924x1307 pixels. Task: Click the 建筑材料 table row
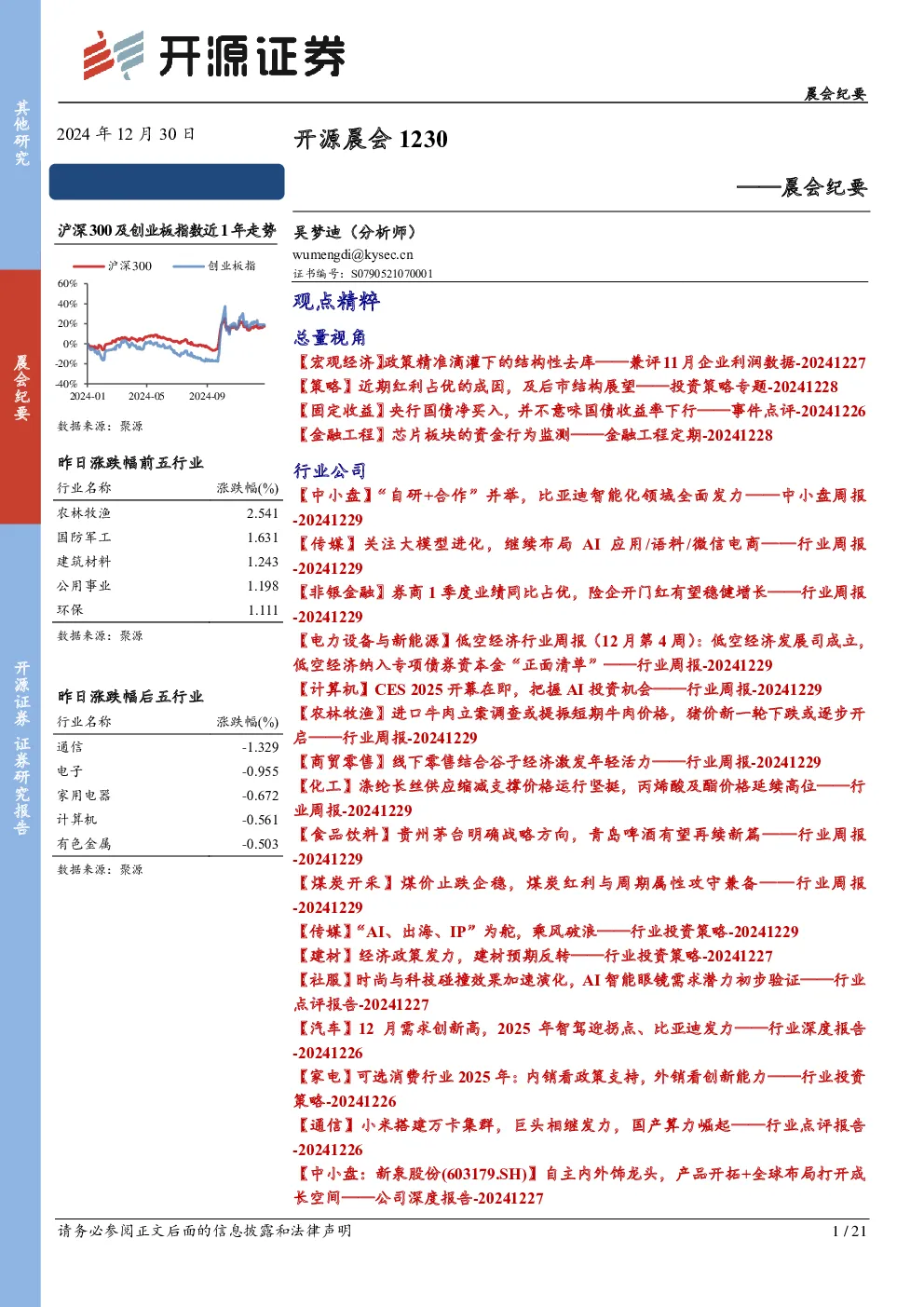point(168,562)
